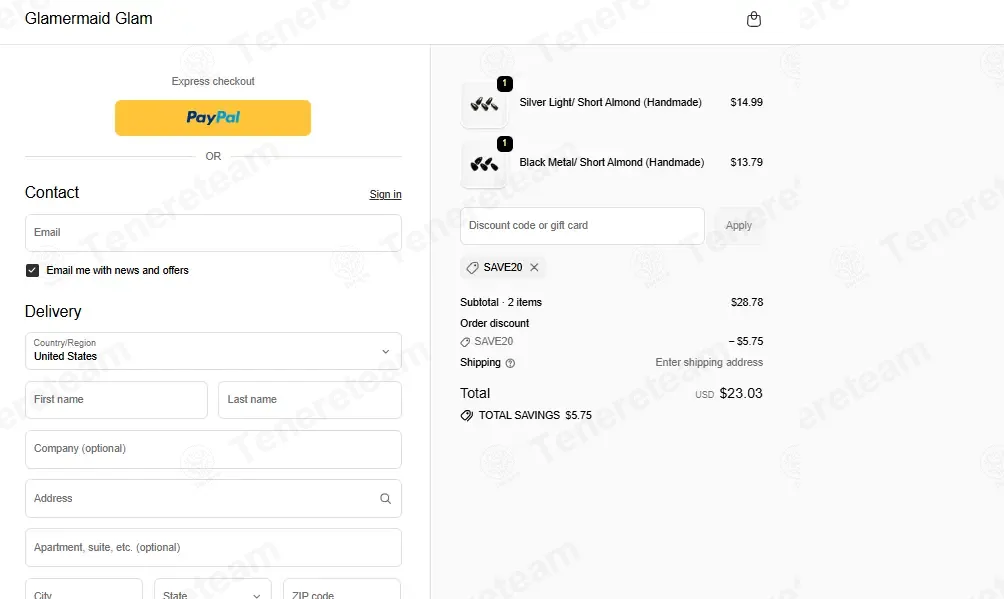1004x599 pixels.
Task: Uncheck Email me with news and offers
Action: [x=33, y=270]
